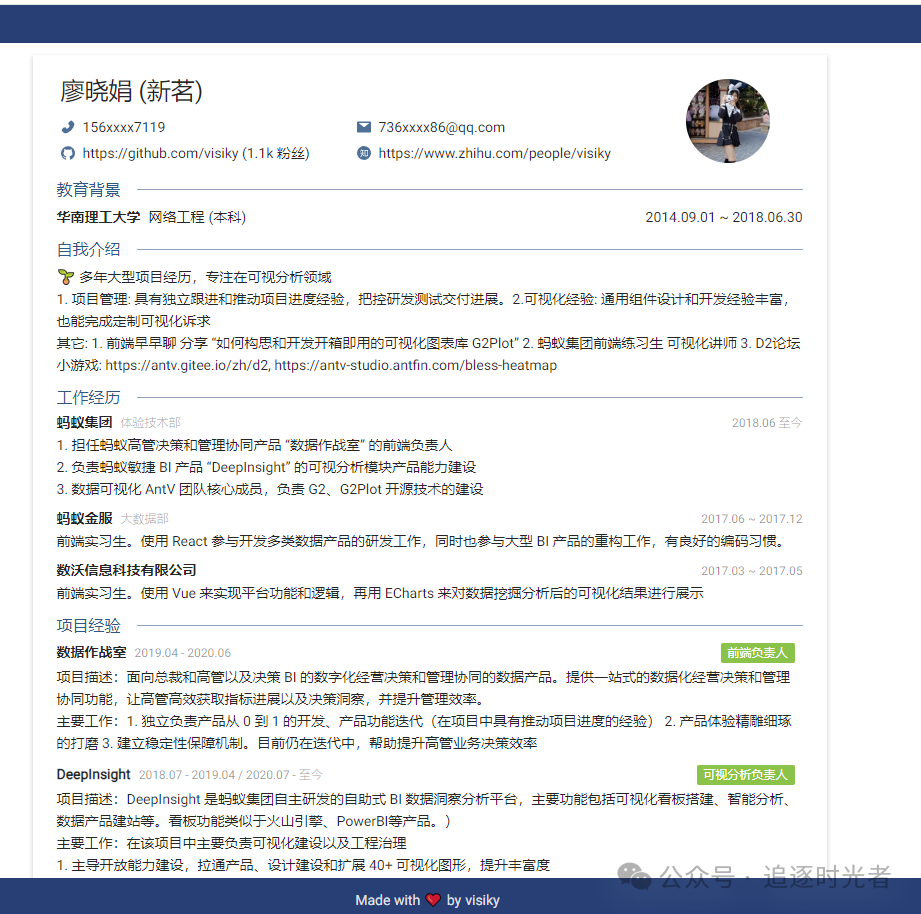Open the Zhihu profile link

click(494, 153)
